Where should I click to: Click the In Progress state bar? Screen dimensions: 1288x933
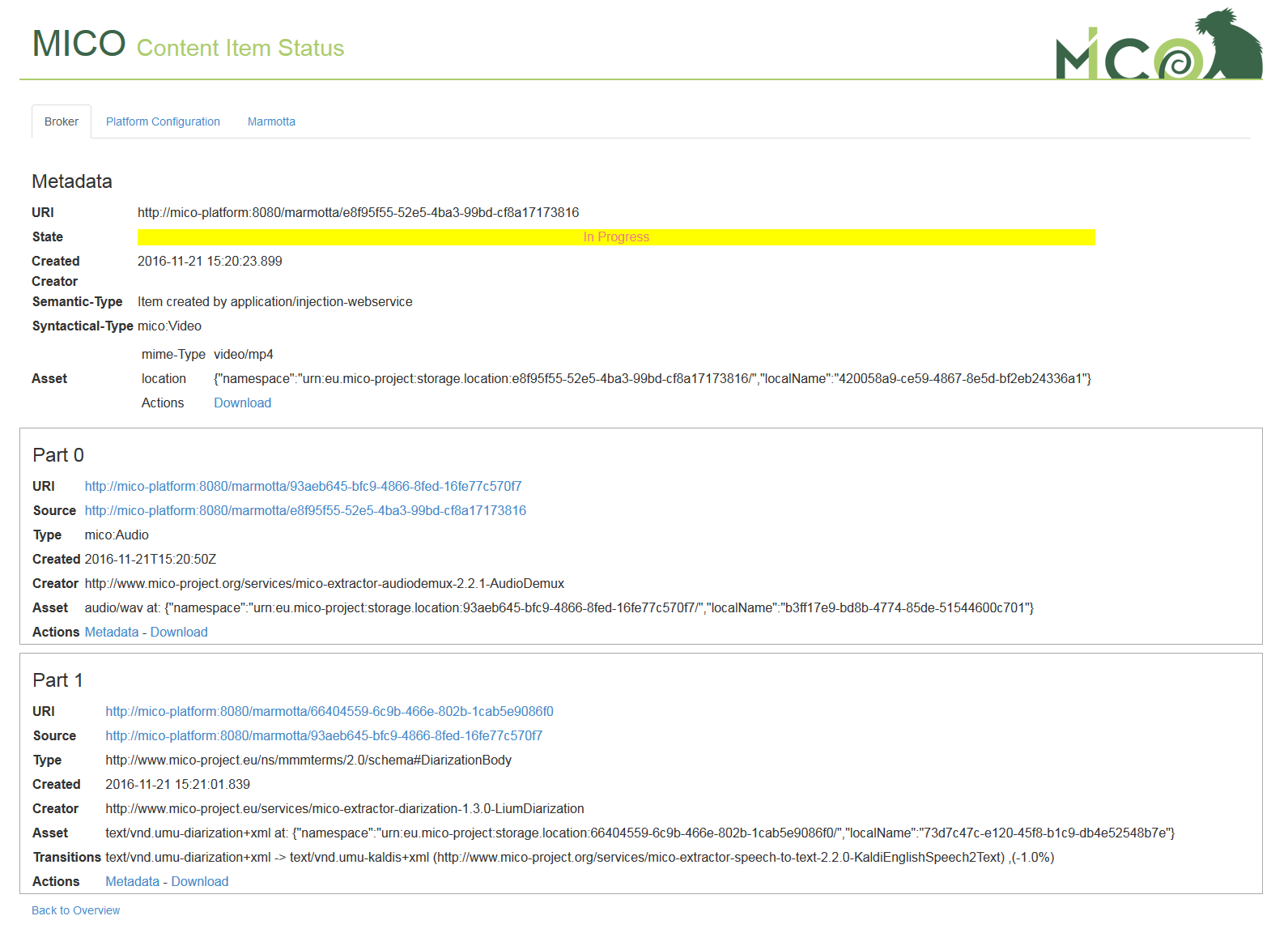pyautogui.click(x=616, y=237)
